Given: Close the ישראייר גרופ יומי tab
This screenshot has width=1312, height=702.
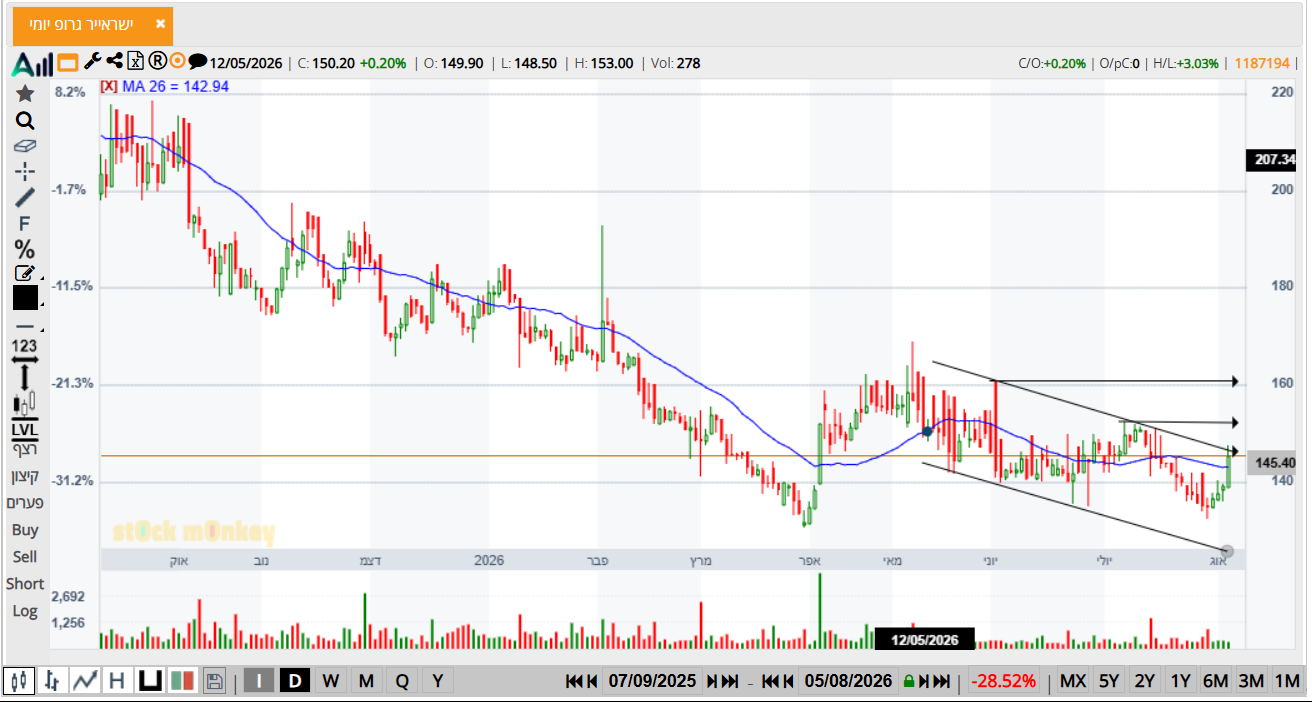Looking at the screenshot, I should [x=161, y=24].
